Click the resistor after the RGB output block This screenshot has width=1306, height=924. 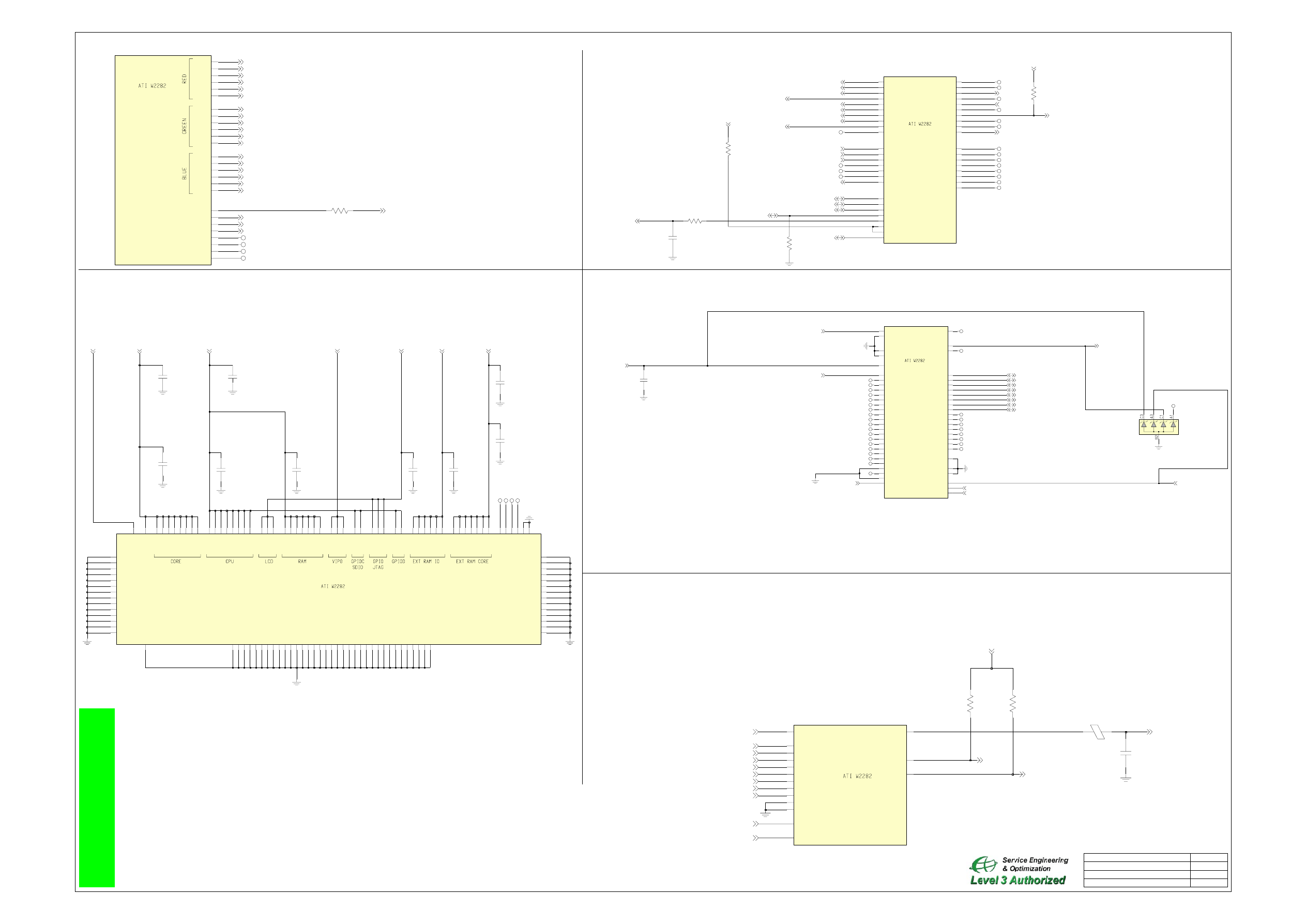pyautogui.click(x=340, y=210)
